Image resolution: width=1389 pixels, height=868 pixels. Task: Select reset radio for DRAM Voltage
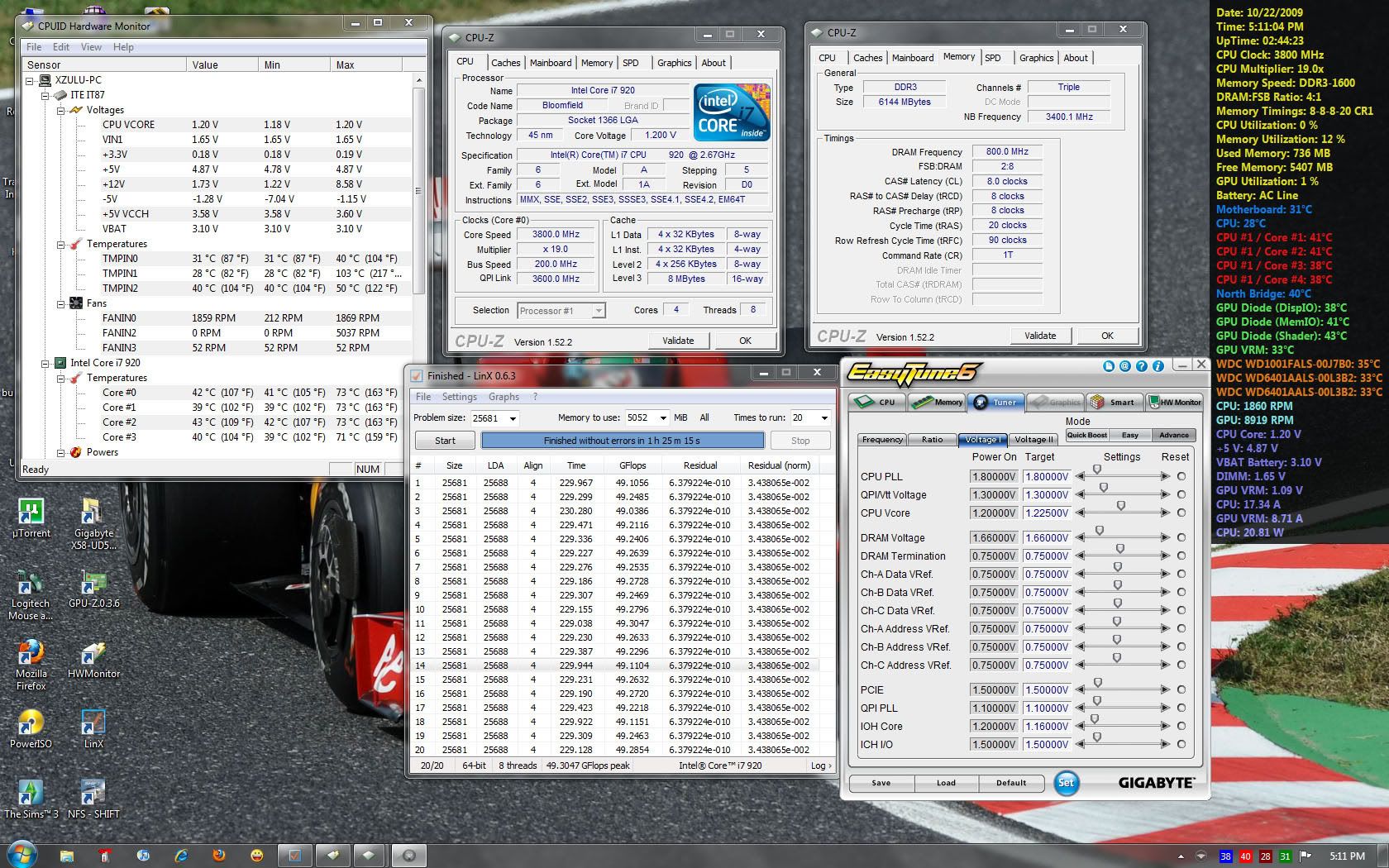point(1181,537)
